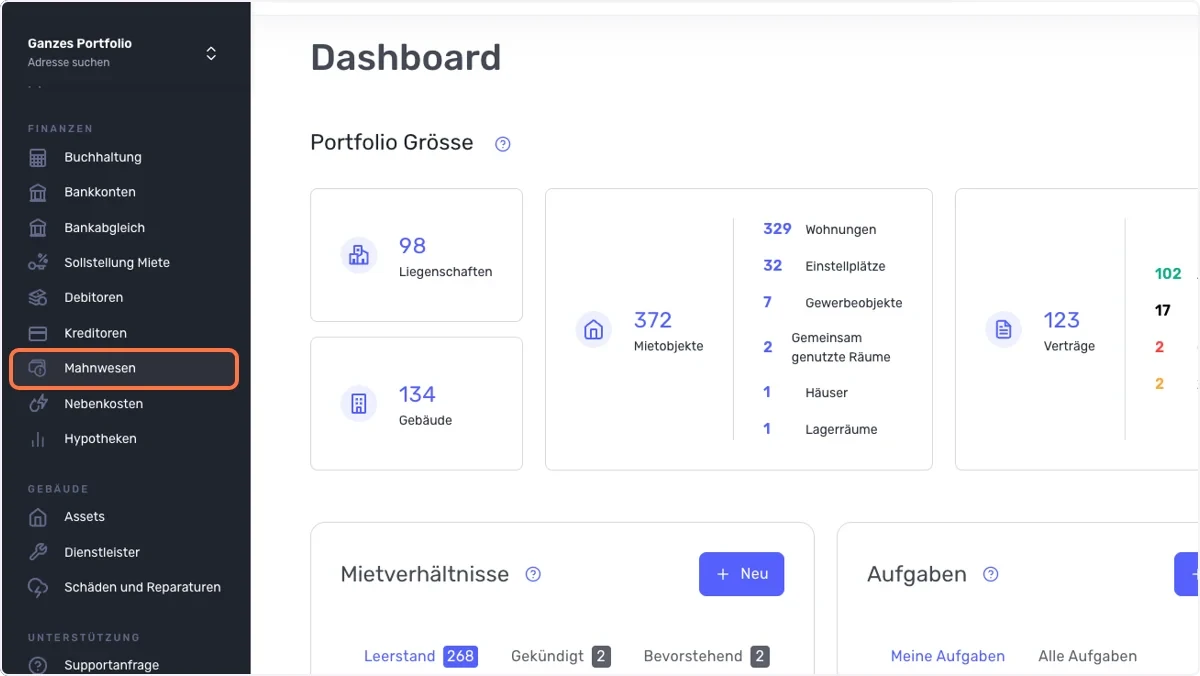
Task: Click help icon beside Mietverhältnisse heading
Action: point(533,574)
